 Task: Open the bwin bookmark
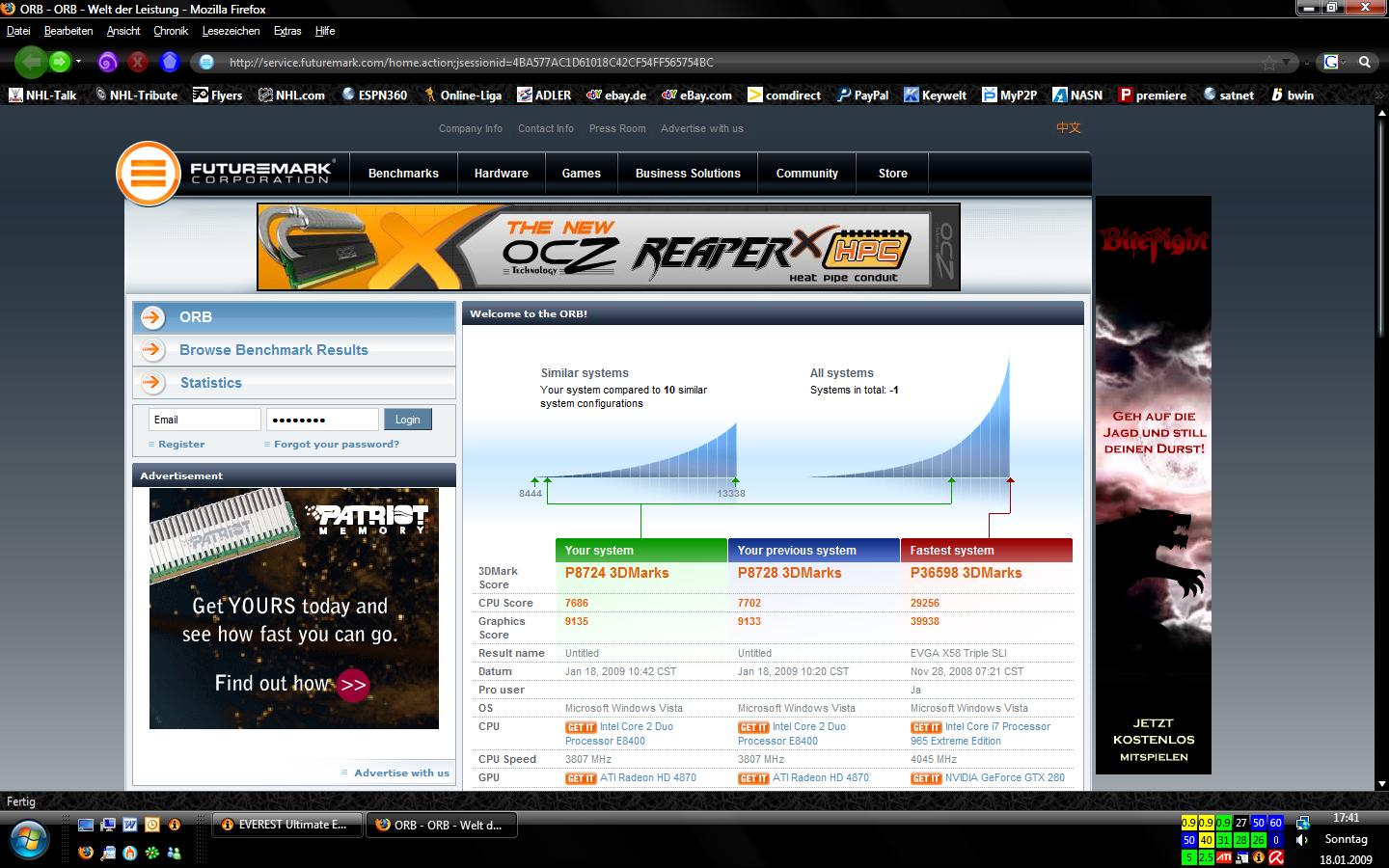[1293, 95]
